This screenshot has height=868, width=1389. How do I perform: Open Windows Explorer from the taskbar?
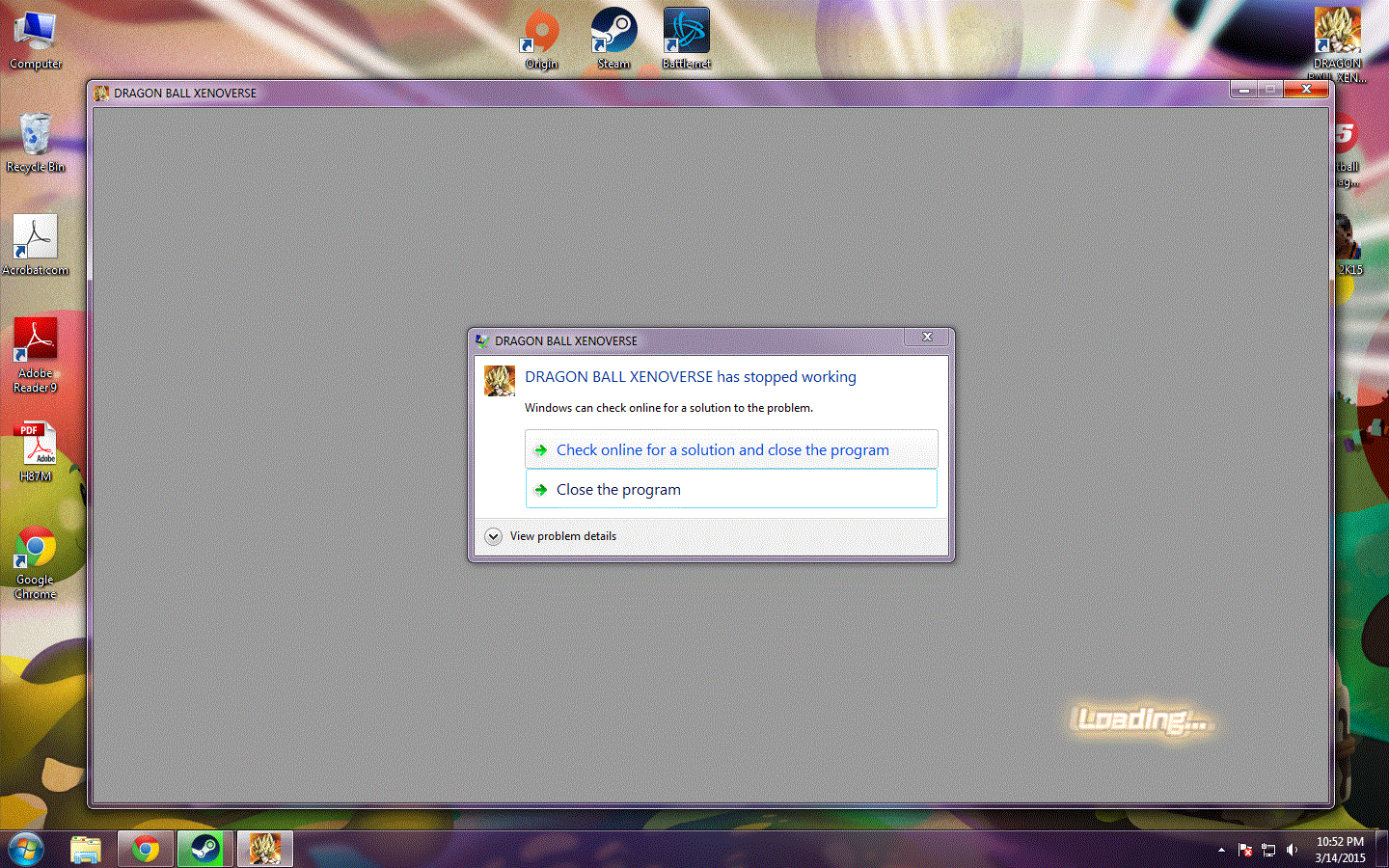86,850
